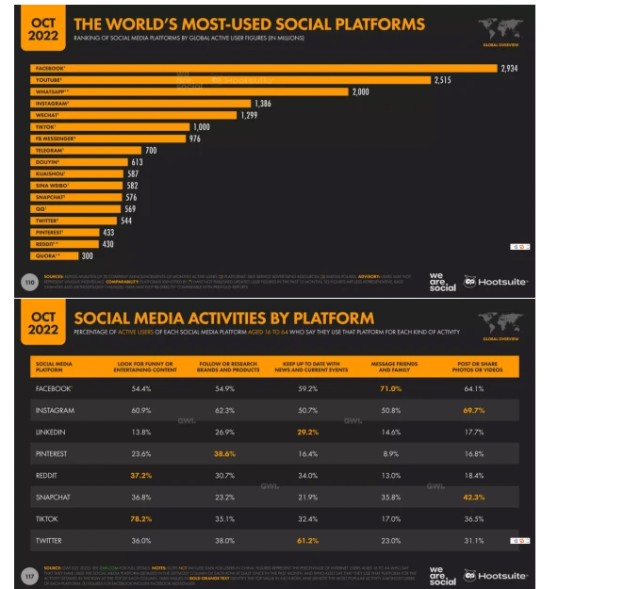640x589 pixels.
Task: Click the Post or Share Photos or Videos header
Action: [477, 367]
